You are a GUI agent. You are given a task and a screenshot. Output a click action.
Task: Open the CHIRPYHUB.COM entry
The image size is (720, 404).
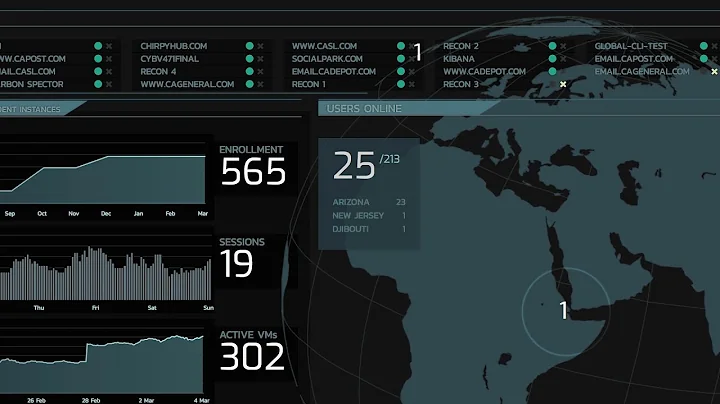(174, 46)
